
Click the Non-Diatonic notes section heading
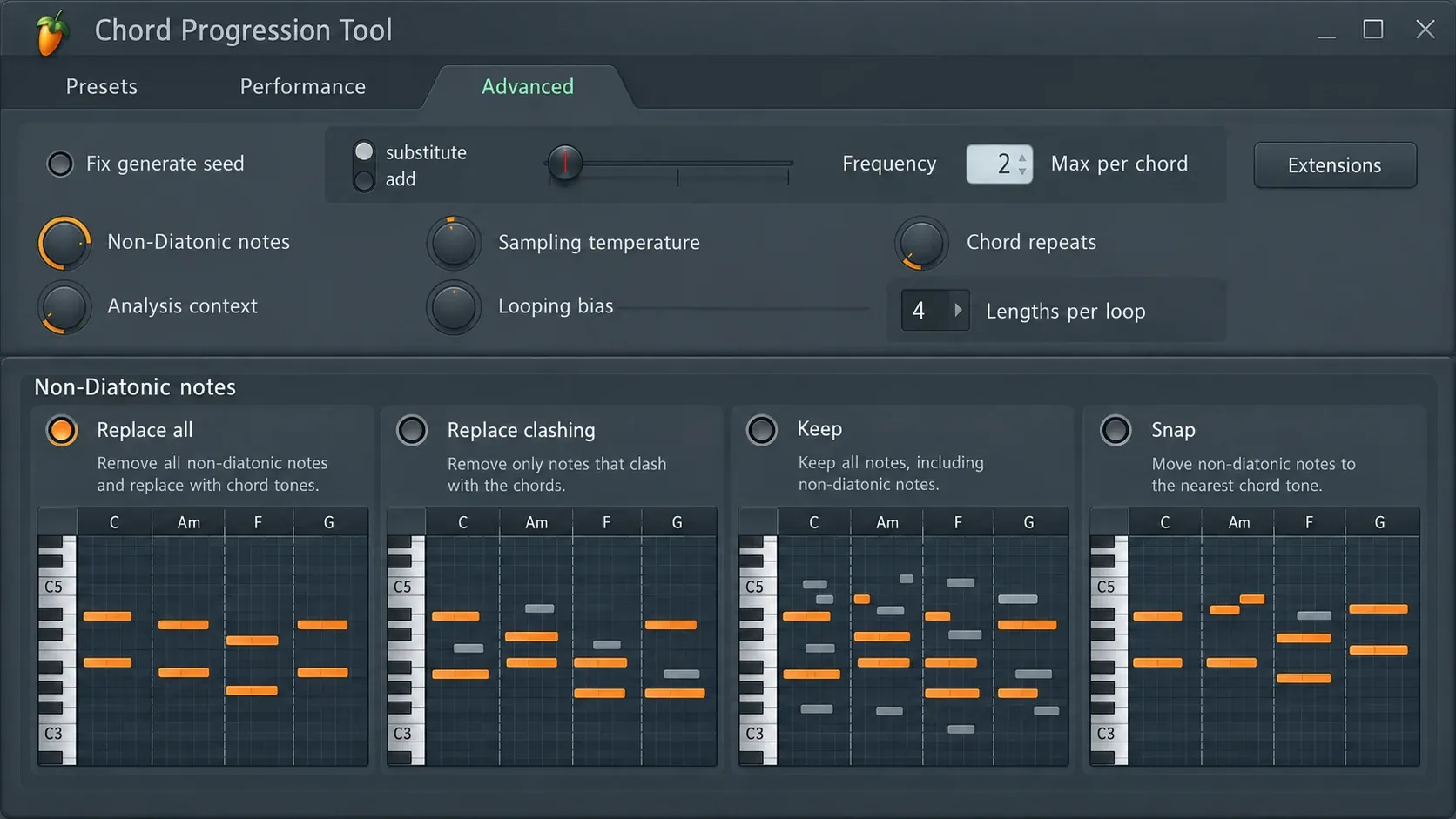135,387
